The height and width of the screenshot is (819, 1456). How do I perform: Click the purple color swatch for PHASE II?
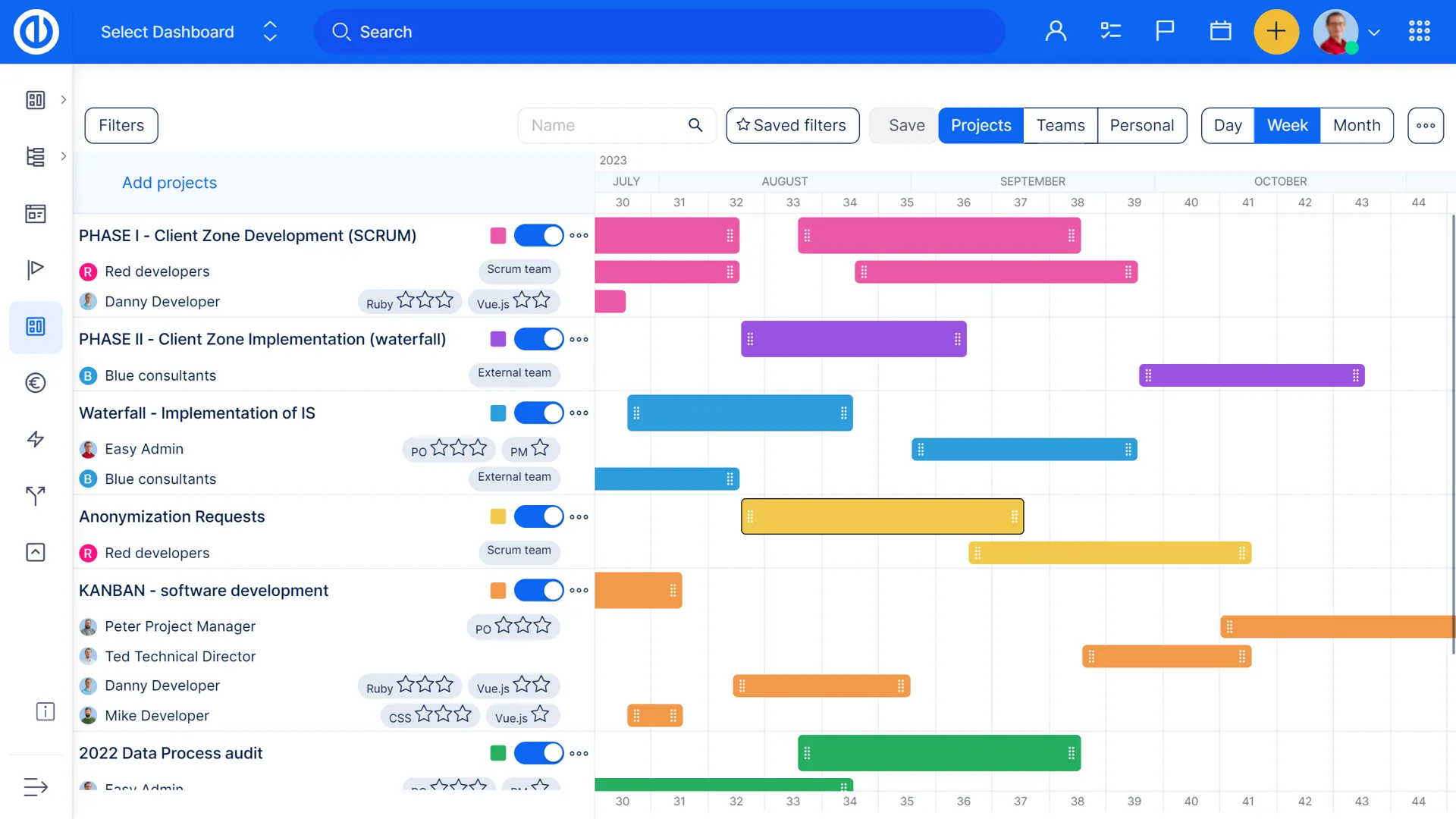click(497, 340)
